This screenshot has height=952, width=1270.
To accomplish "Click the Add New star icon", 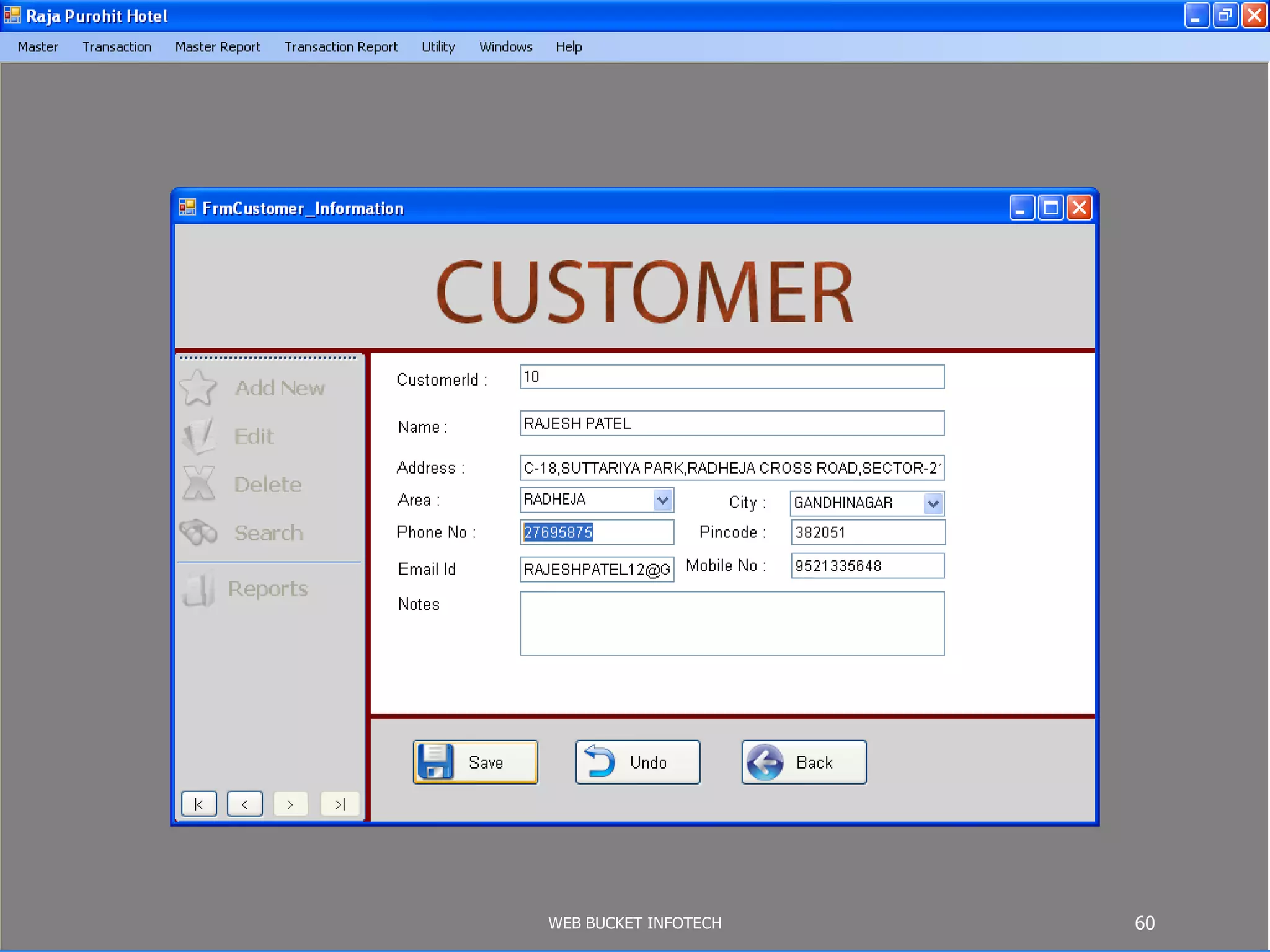I will 198,387.
